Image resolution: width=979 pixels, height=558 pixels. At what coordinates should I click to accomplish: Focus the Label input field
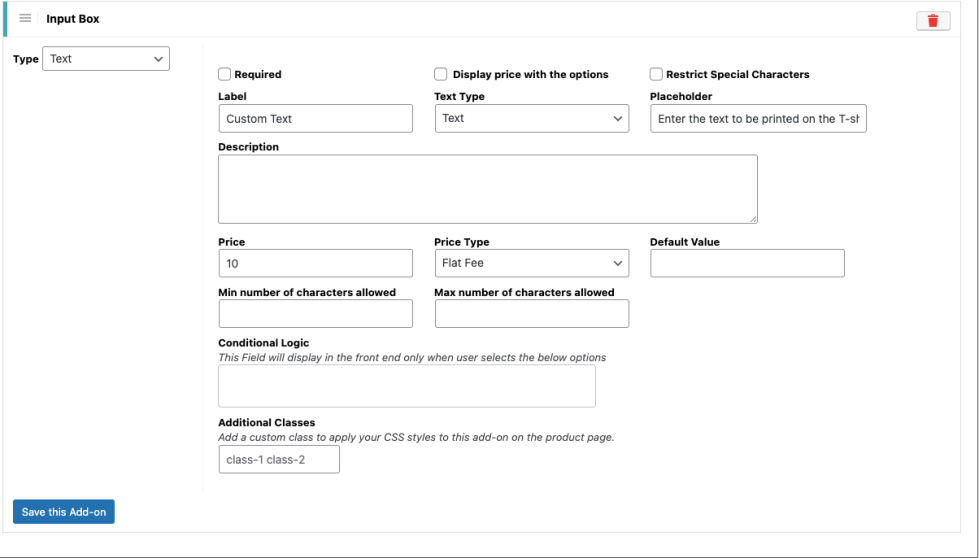(315, 118)
